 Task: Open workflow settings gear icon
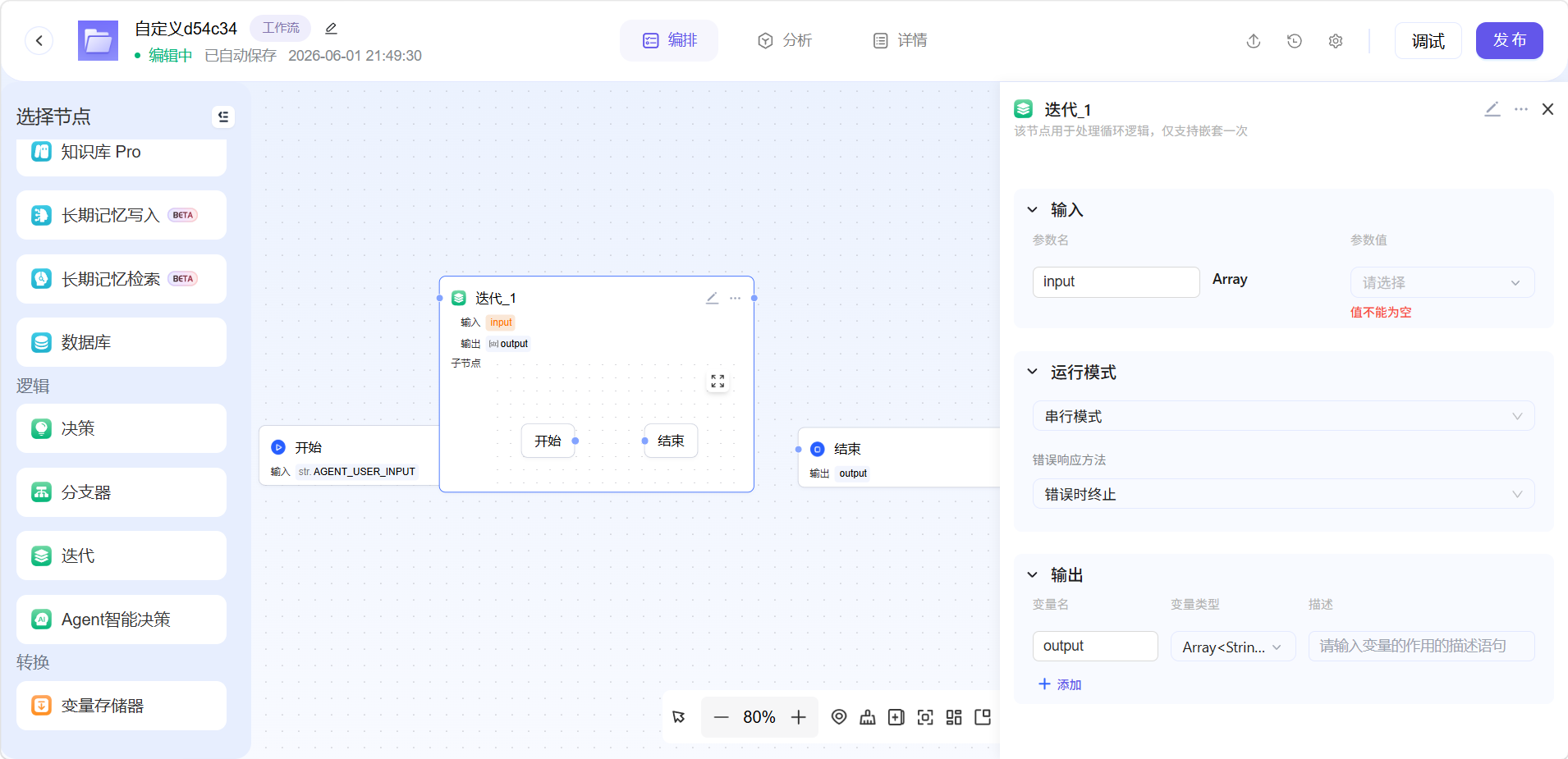1336,41
